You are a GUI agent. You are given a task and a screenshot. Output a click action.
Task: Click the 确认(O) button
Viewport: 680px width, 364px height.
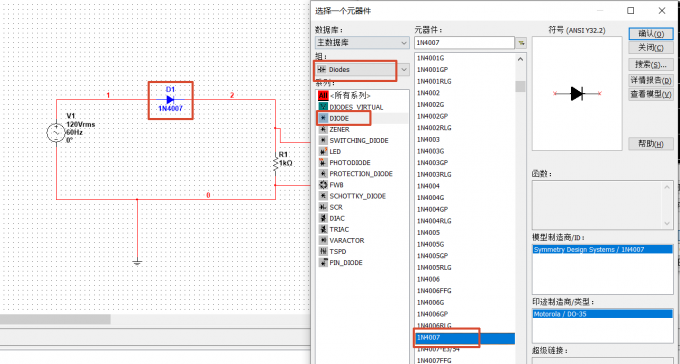(x=651, y=33)
